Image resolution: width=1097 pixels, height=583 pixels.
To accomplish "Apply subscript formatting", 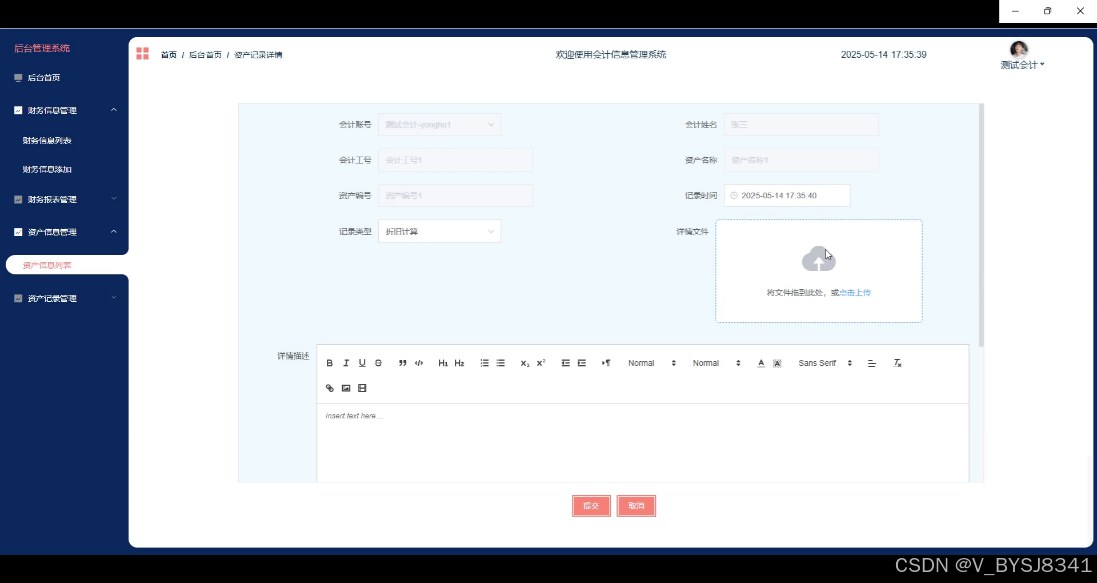I will (525, 363).
